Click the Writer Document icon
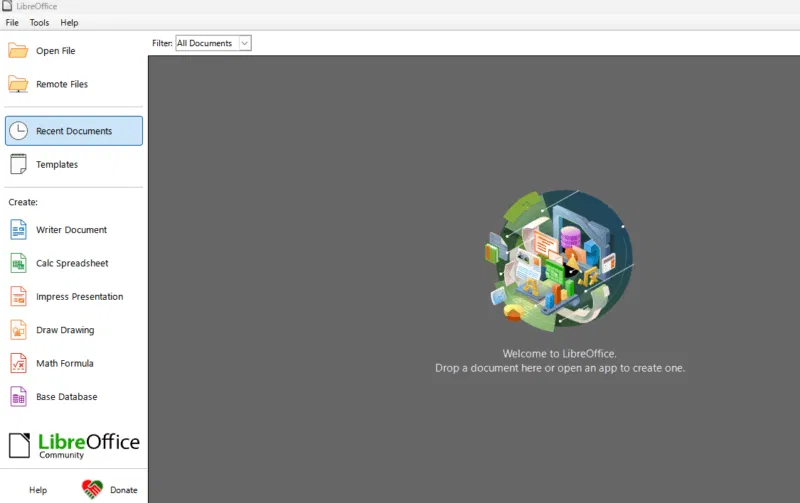Image resolution: width=800 pixels, height=503 pixels. 19,230
